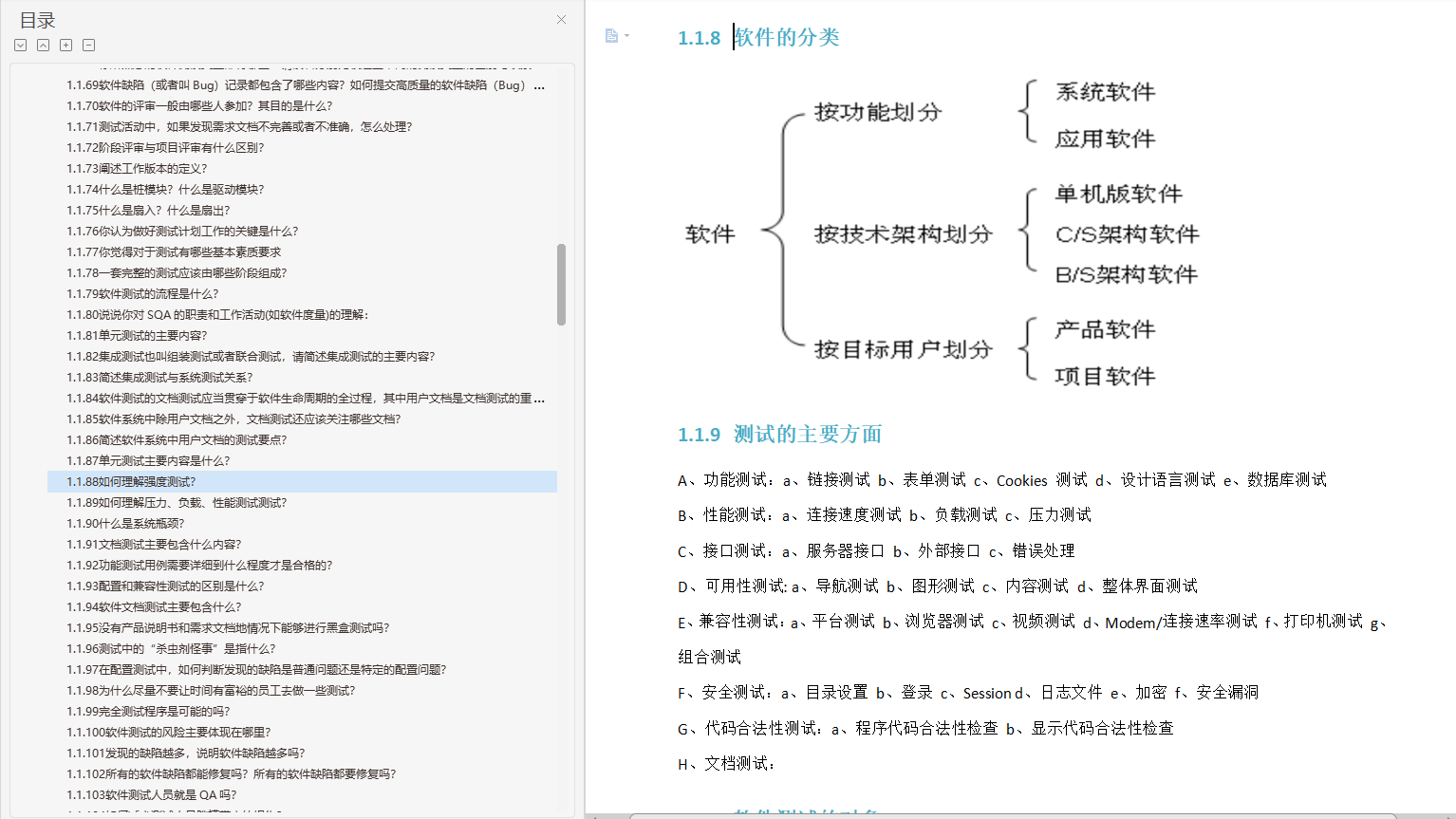1456x819 pixels.
Task: Jump to 1.1.98为什么尽量不要让时间有富裕的员工 entry
Action: coord(211,691)
